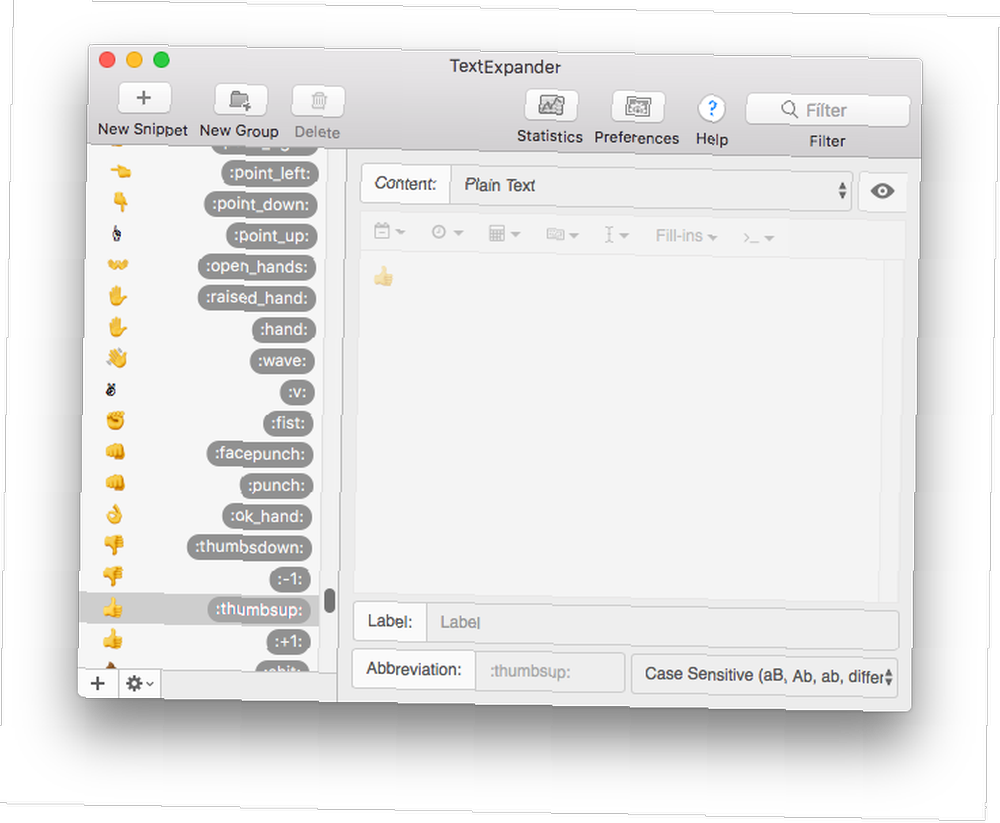Open the time insertion clock menu
This screenshot has width=1000, height=823.
pos(447,232)
